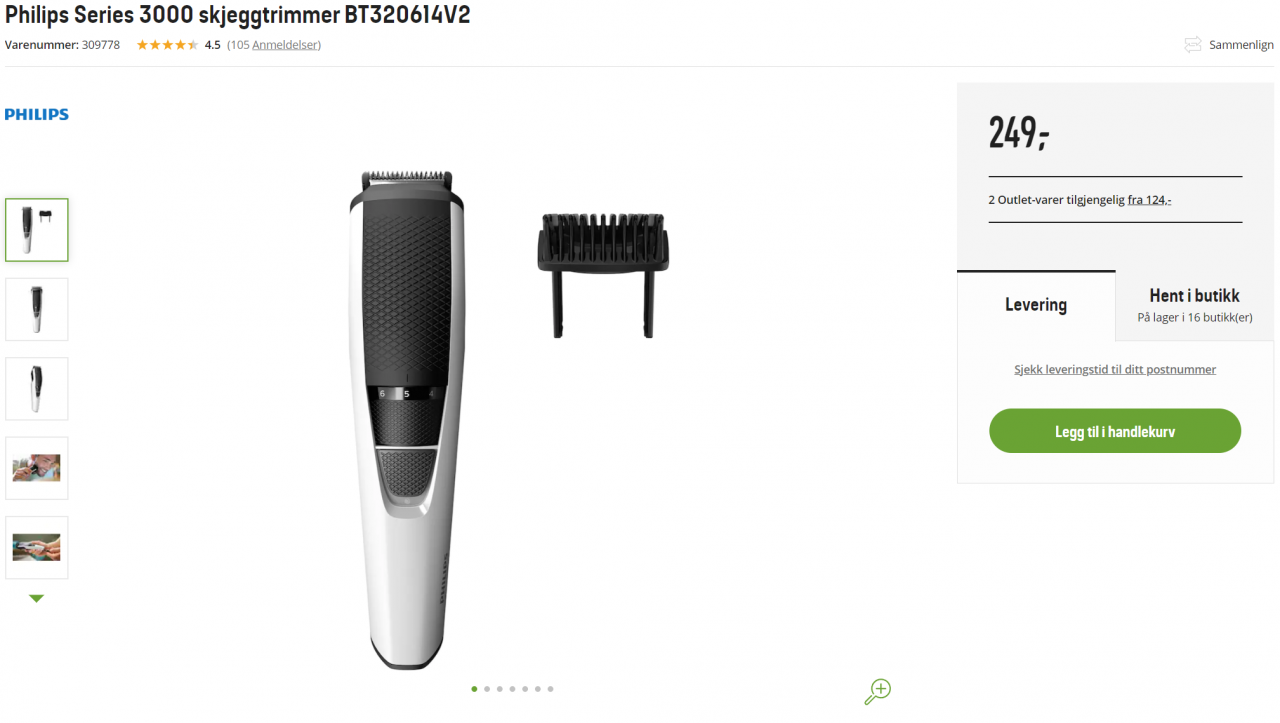Select the first trimmer-with-comb thumbnail
The image size is (1280, 723).
click(37, 230)
